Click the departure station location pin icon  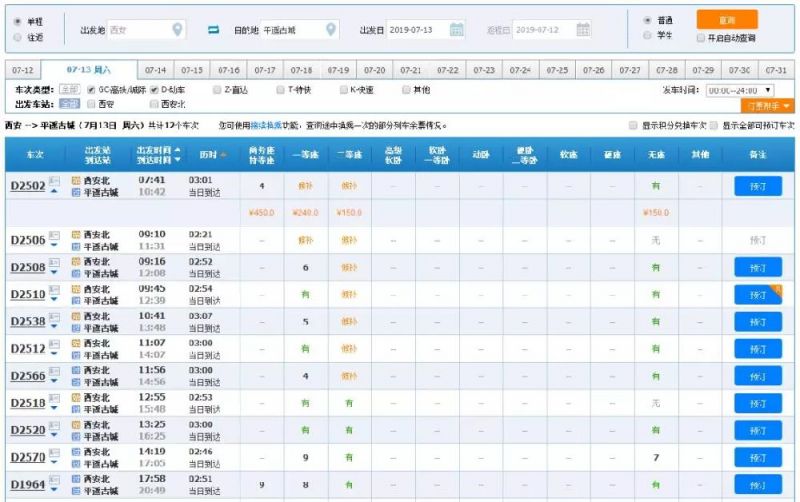pyautogui.click(x=177, y=30)
